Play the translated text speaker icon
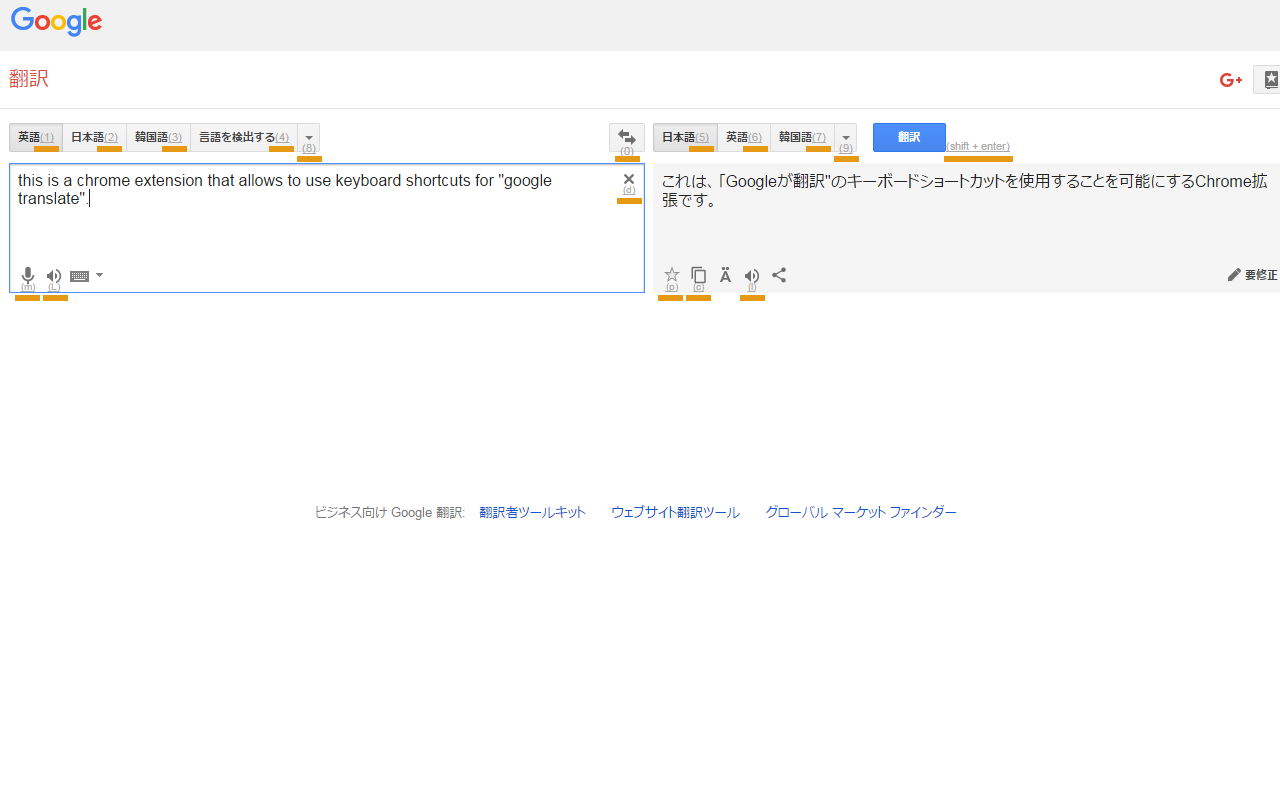1280x800 pixels. (x=751, y=275)
